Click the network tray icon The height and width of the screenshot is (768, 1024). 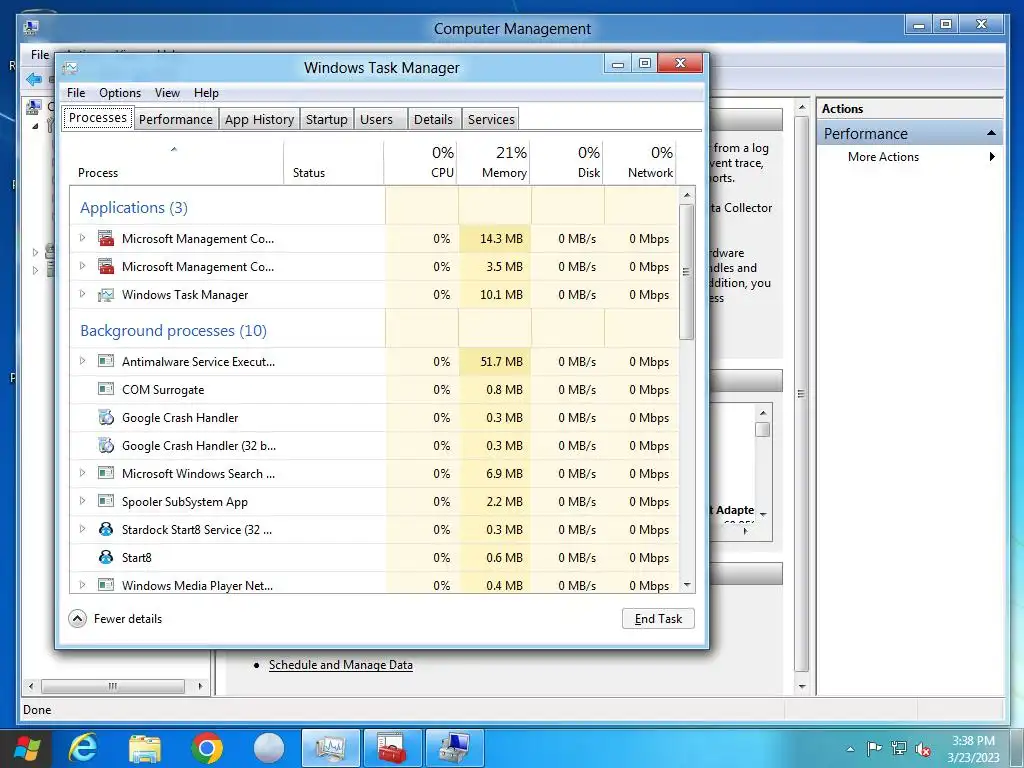pyautogui.click(x=899, y=748)
